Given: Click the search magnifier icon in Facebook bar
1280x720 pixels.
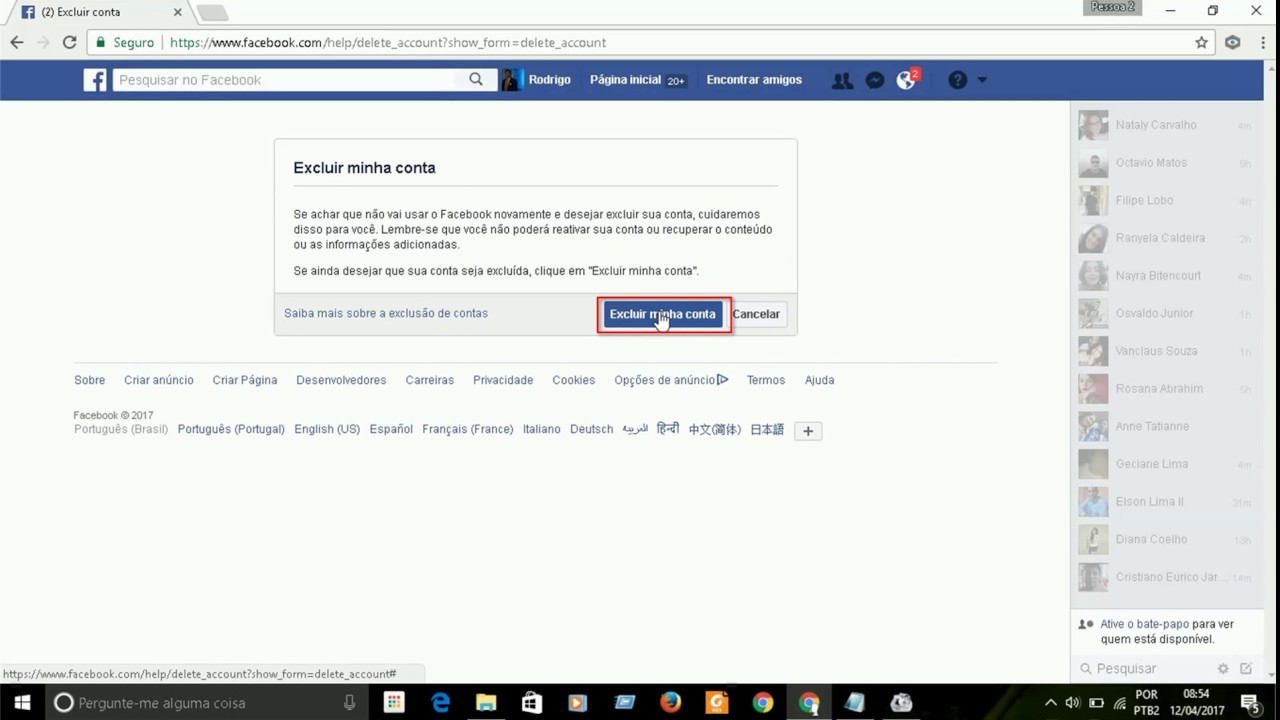Looking at the screenshot, I should click(476, 80).
